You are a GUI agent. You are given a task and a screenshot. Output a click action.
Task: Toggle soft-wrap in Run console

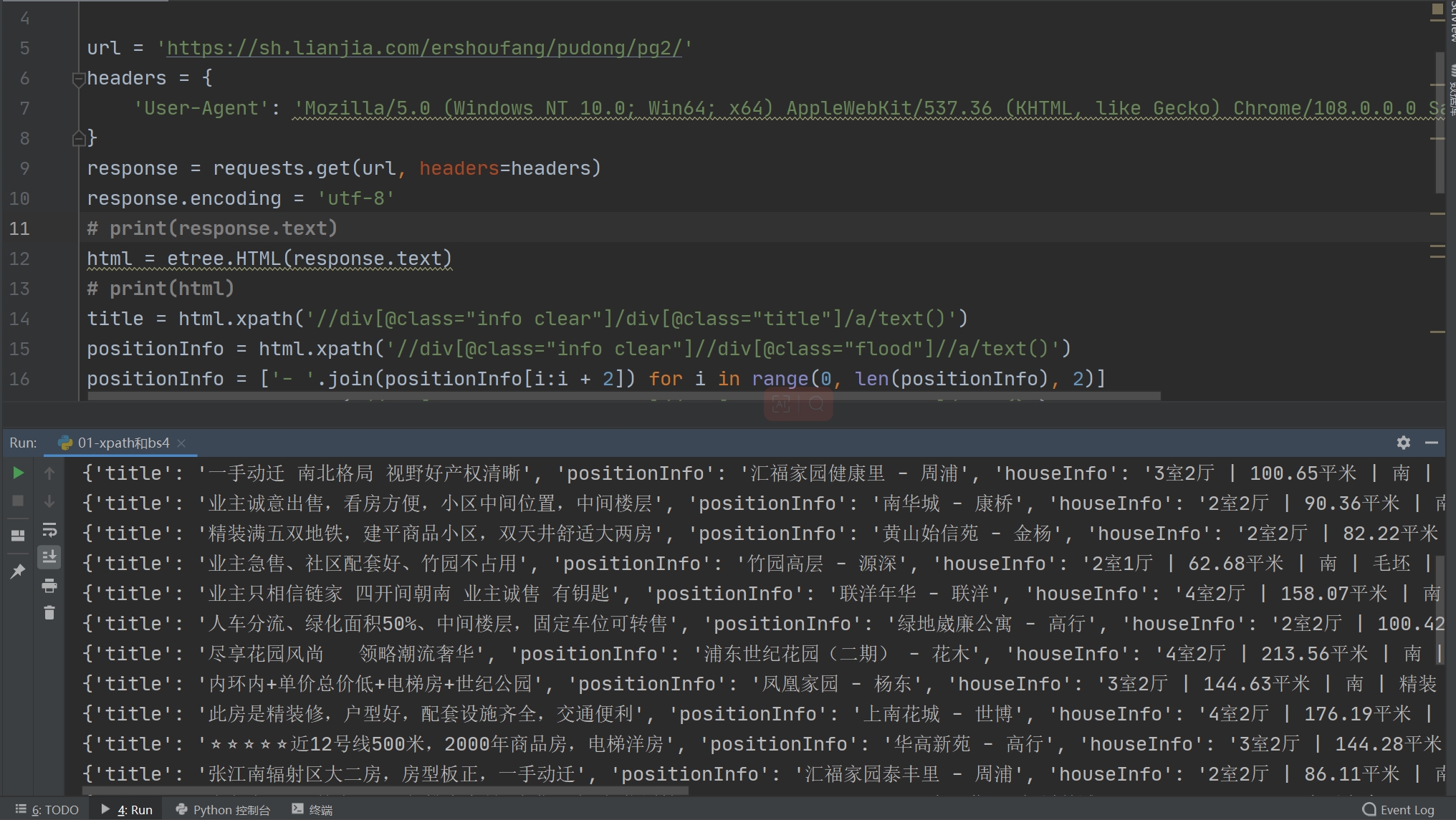(x=49, y=529)
